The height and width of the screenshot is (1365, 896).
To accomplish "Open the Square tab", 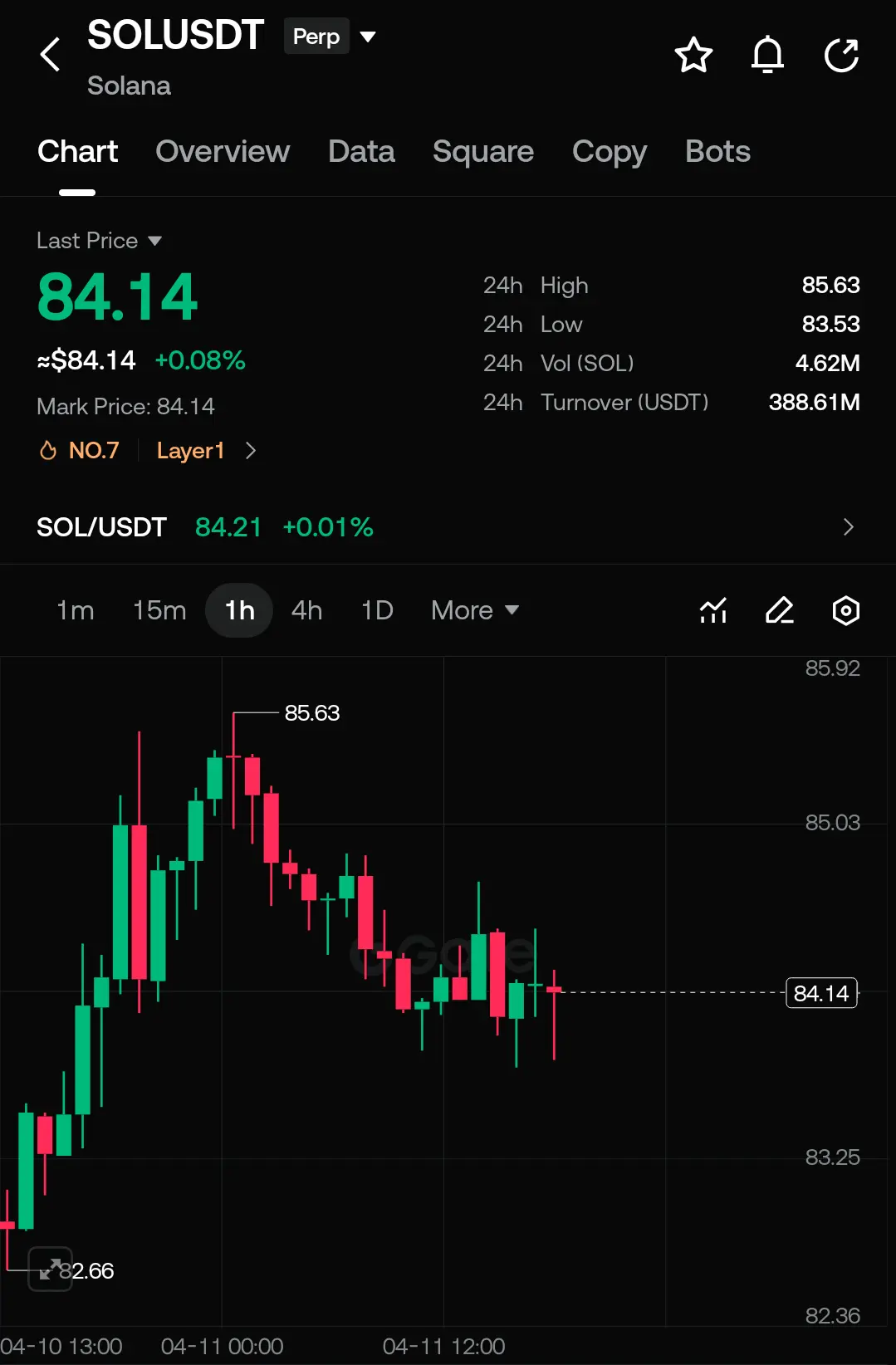I will click(483, 152).
